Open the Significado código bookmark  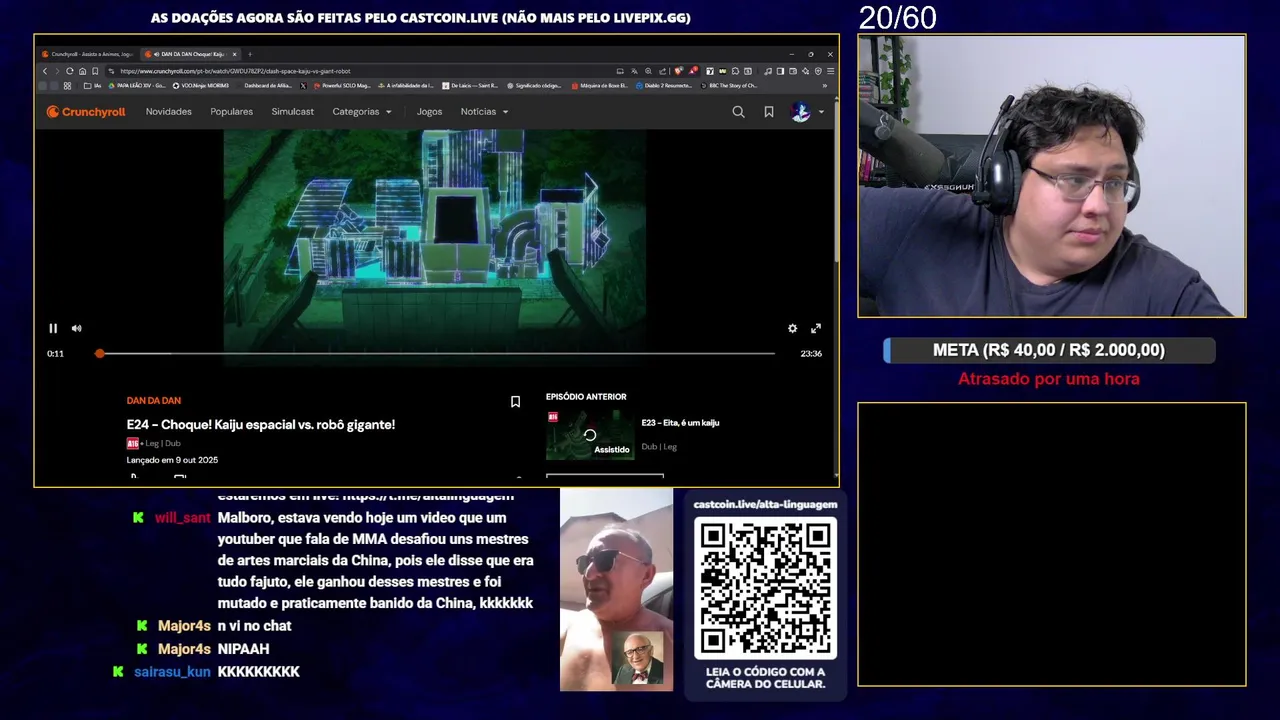[535, 86]
